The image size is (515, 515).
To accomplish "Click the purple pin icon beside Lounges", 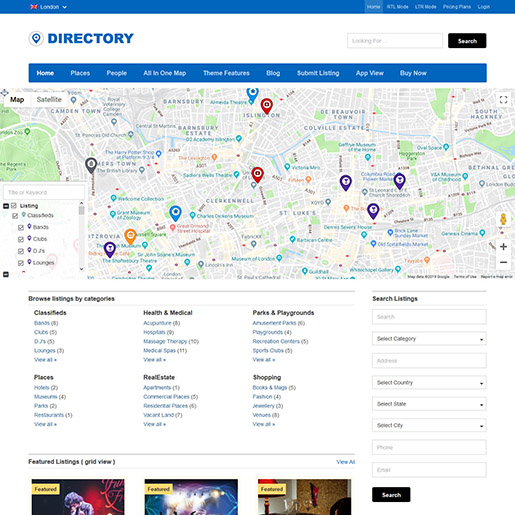I will (x=29, y=262).
